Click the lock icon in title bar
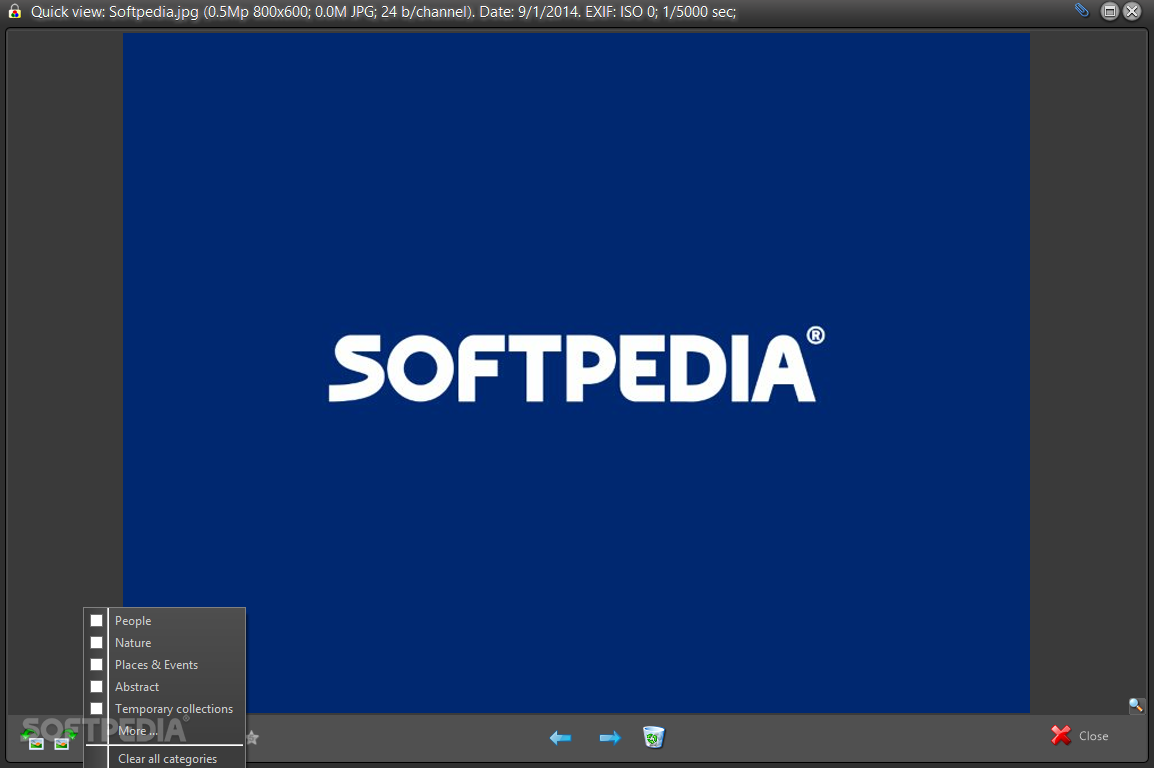The width and height of the screenshot is (1154, 768). point(14,11)
